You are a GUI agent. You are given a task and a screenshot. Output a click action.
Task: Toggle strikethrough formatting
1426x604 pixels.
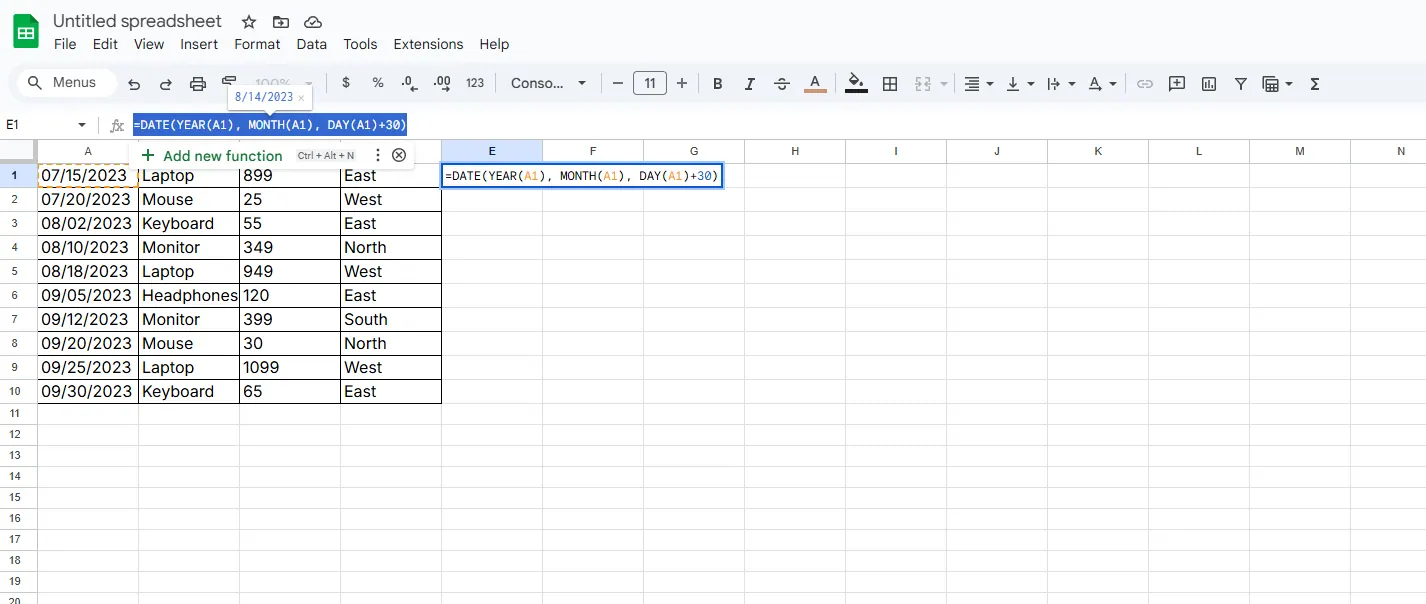pos(782,84)
